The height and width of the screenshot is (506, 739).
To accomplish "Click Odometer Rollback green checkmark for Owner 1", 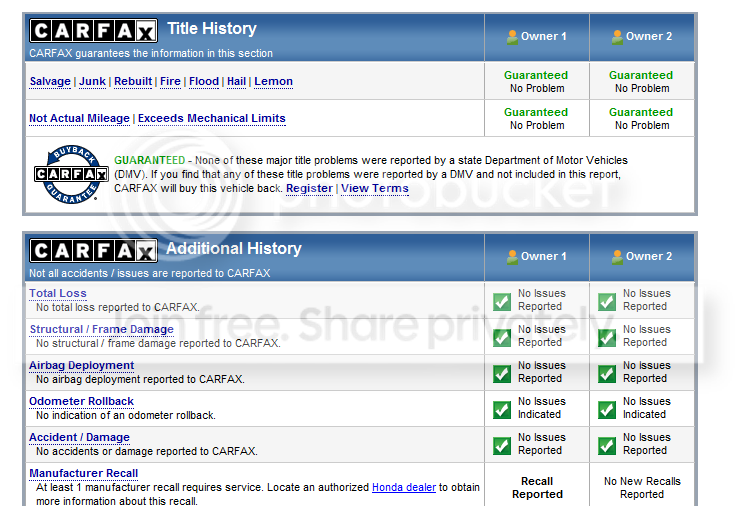I will coord(502,409).
